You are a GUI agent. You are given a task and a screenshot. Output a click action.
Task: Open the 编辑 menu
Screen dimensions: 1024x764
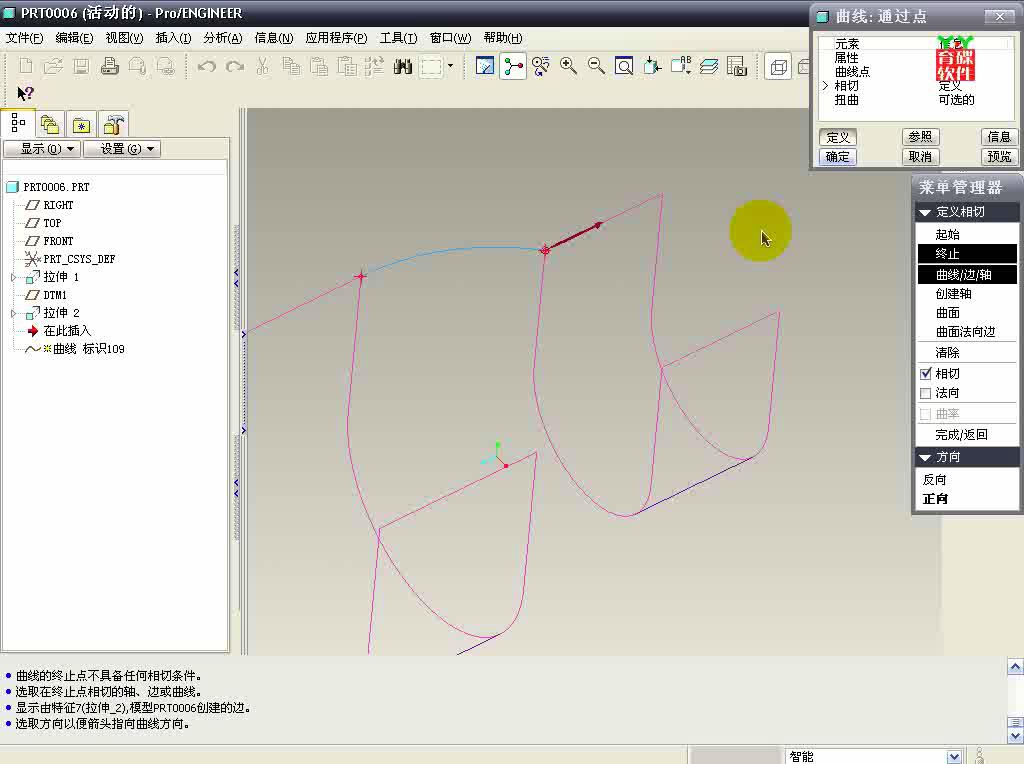(x=74, y=38)
